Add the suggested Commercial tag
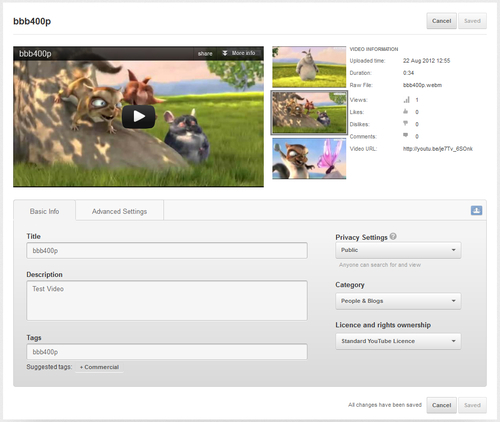 [99, 367]
